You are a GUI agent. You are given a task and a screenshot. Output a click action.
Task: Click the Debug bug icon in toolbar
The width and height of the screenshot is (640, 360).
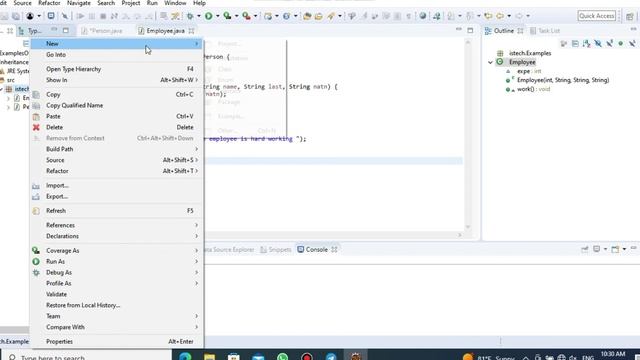190,16
